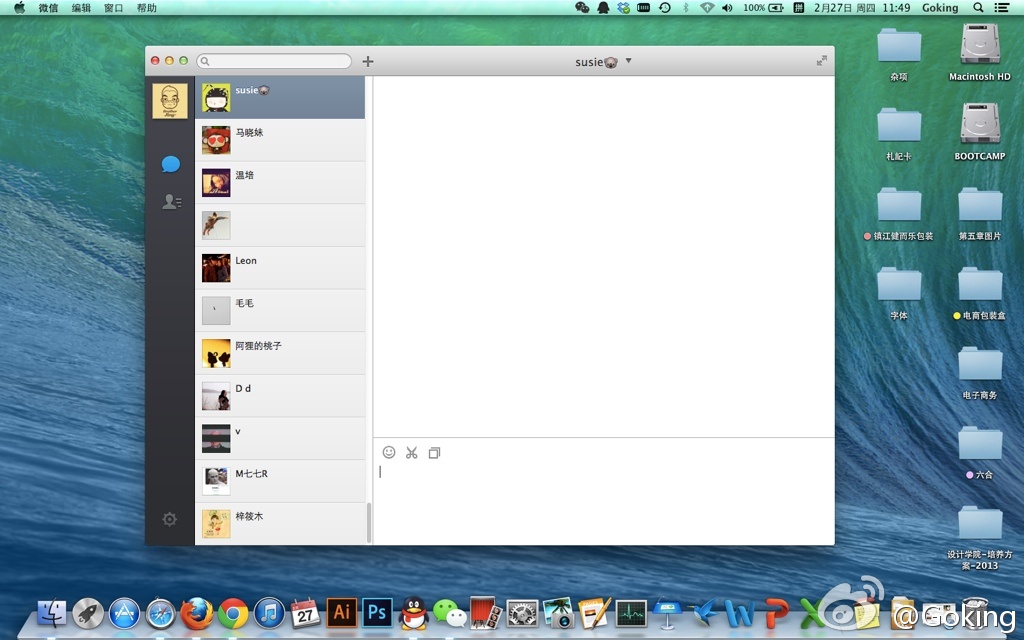Open Launchpad rocket in the Dock
This screenshot has height=640, width=1024.
(x=88, y=613)
